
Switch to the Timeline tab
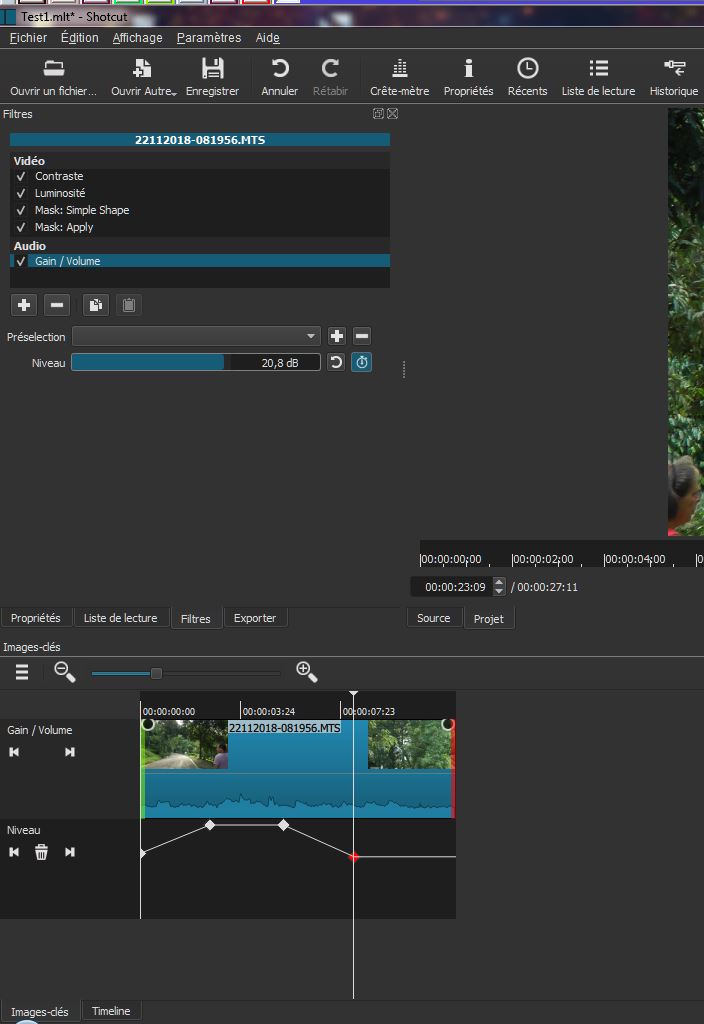pos(111,1011)
